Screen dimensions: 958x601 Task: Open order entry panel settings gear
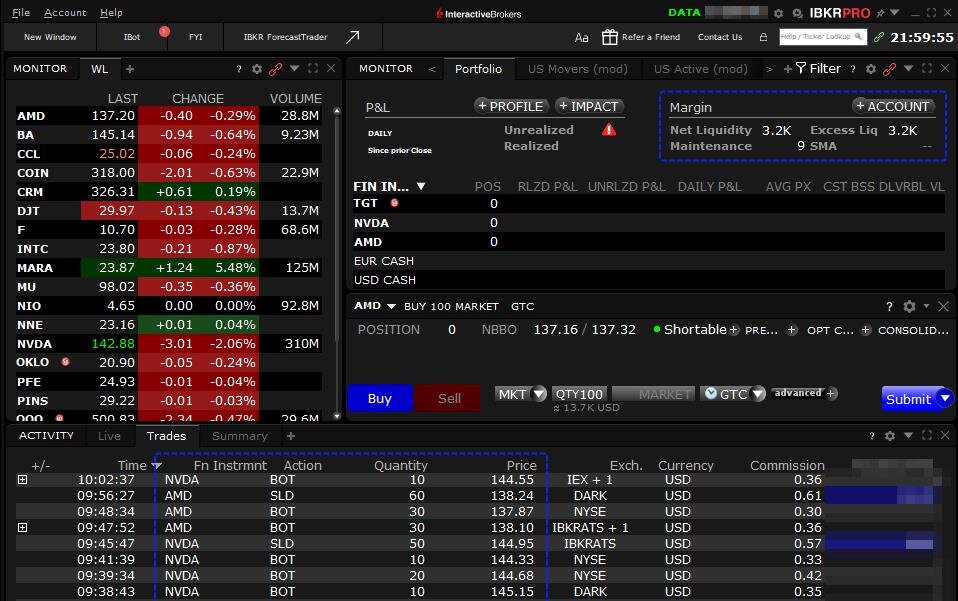click(x=909, y=306)
